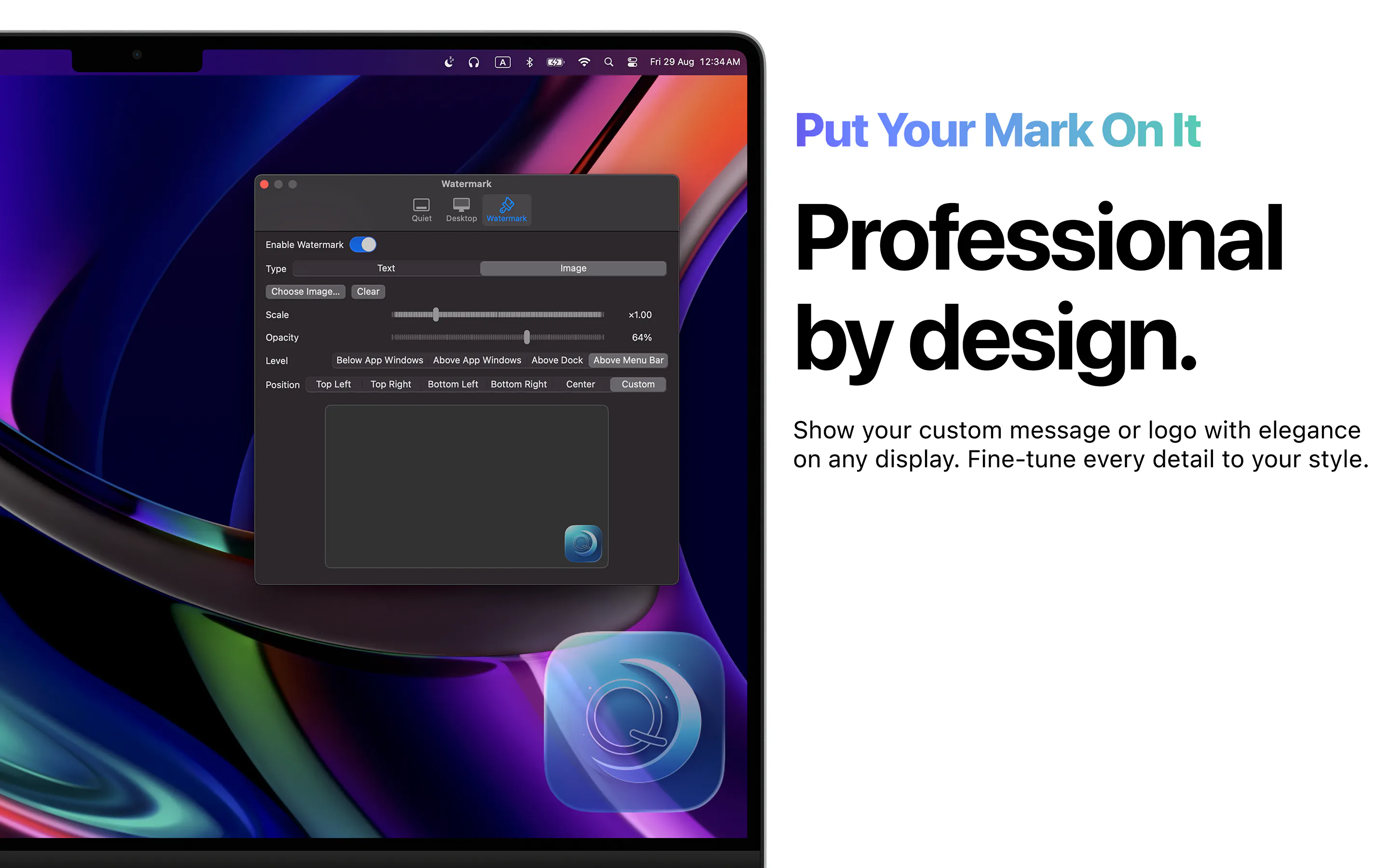Click the 64% opacity value

pos(641,338)
